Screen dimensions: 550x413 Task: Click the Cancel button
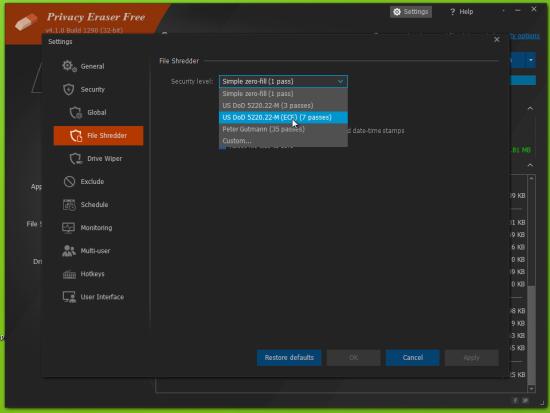pyautogui.click(x=412, y=358)
